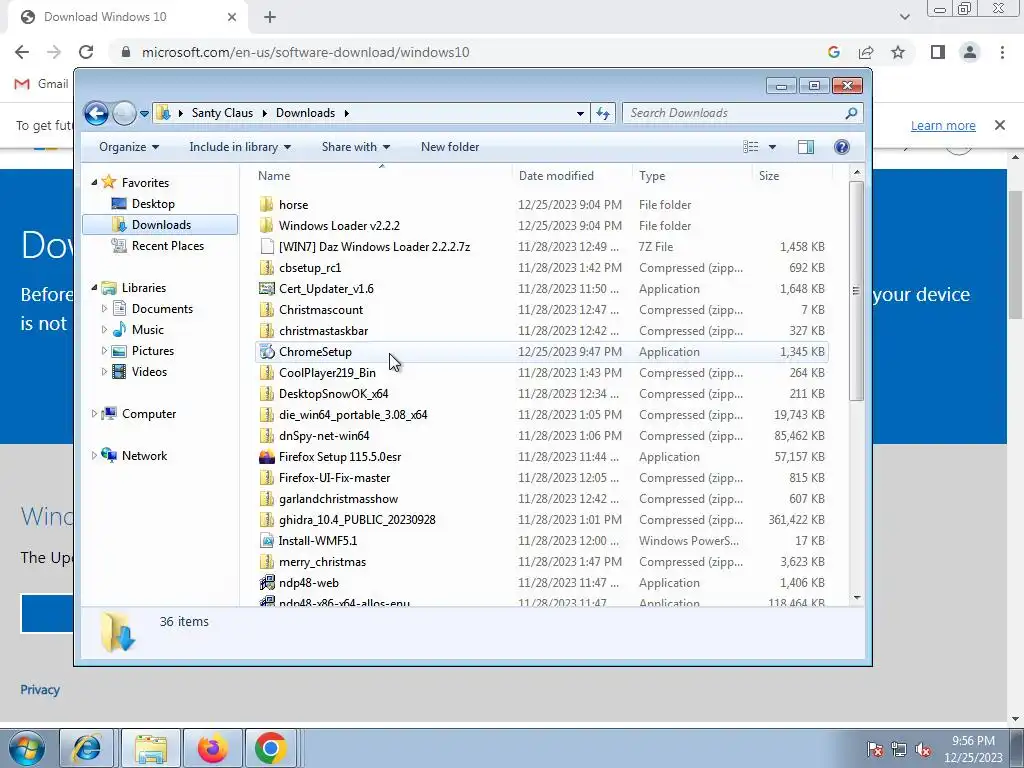Expand the Music library node
1024x768 pixels.
(104, 329)
